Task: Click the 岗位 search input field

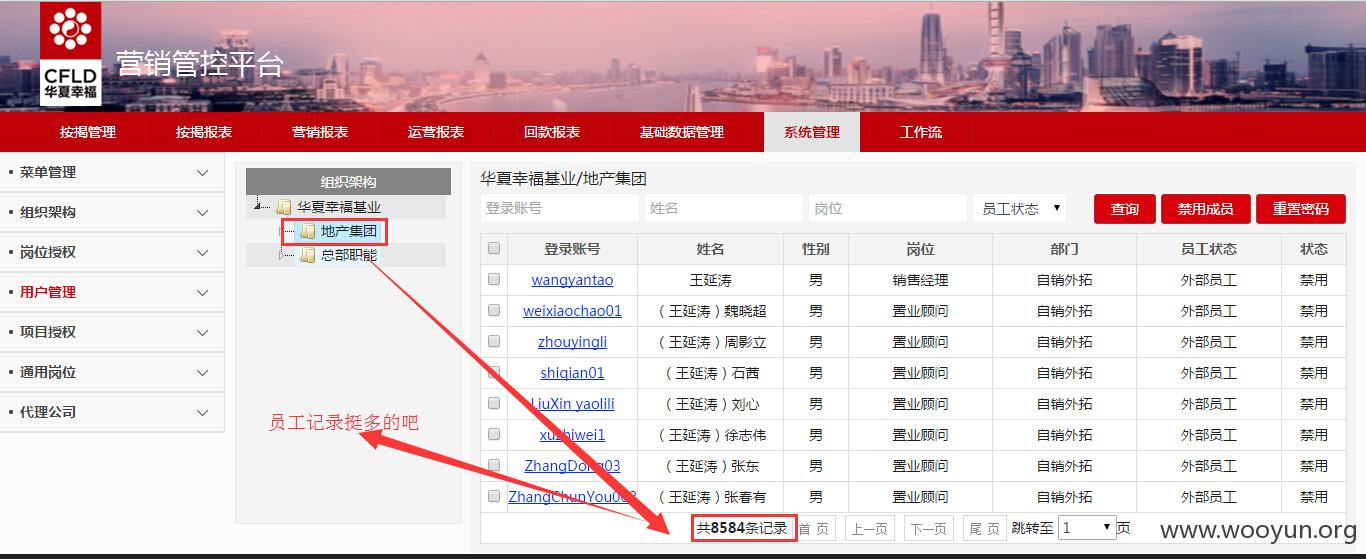Action: point(888,208)
